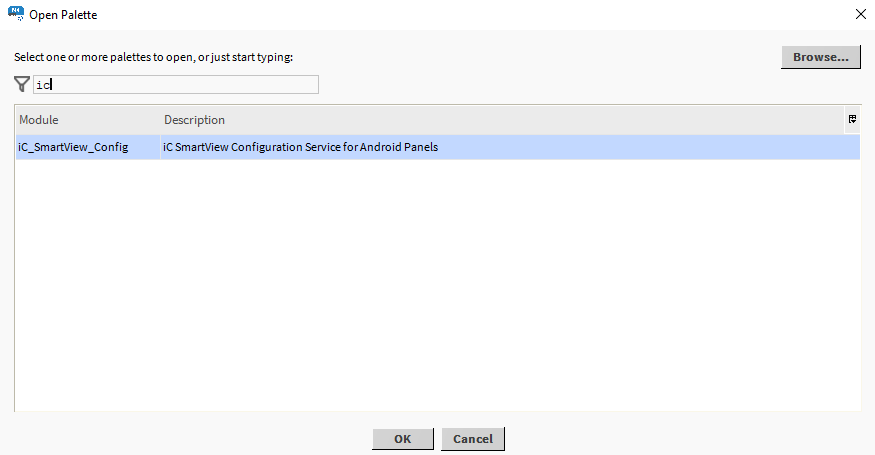
Task: Confirm selection with the OK button
Action: (402, 439)
